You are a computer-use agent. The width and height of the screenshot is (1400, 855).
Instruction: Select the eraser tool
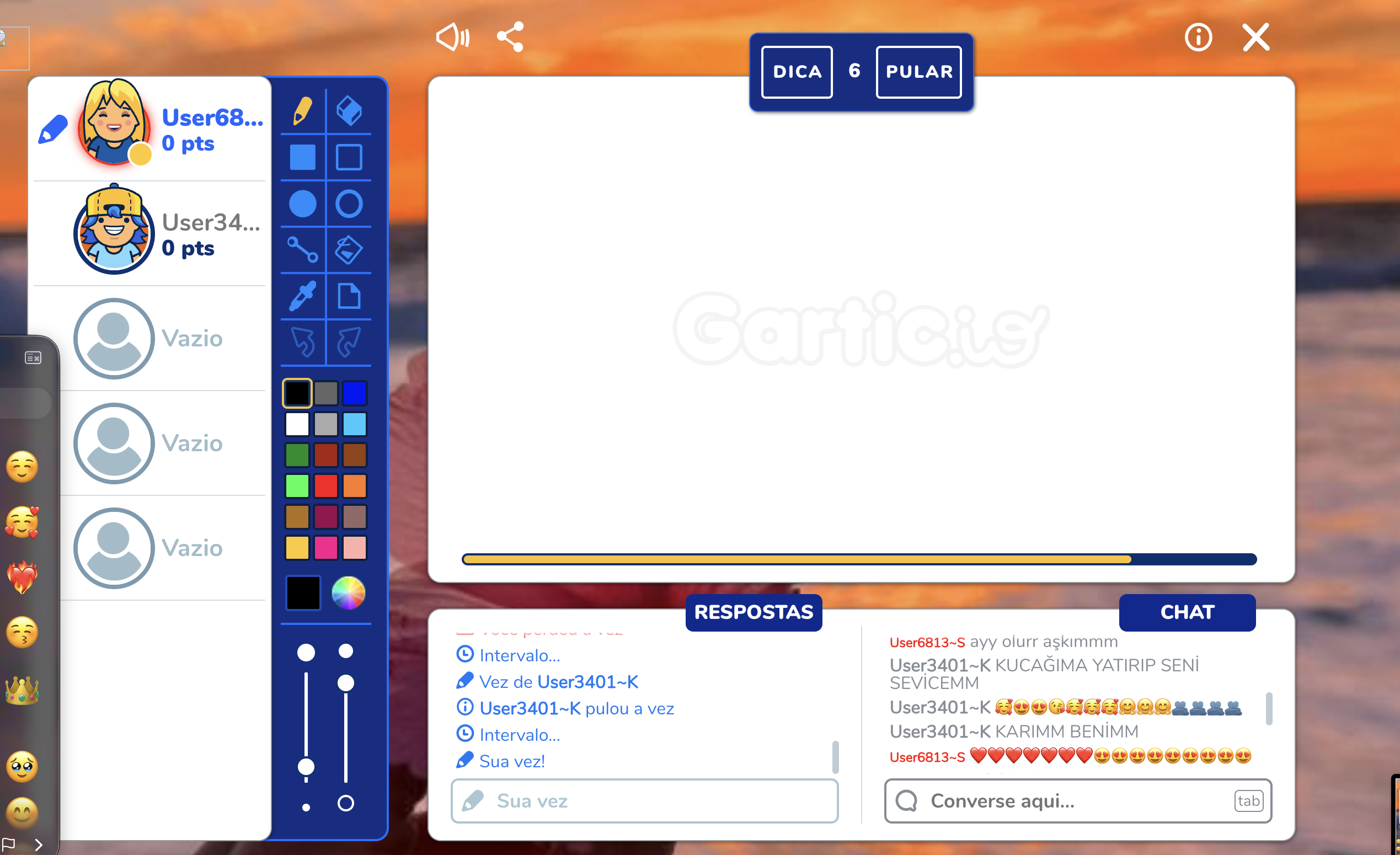tap(349, 111)
